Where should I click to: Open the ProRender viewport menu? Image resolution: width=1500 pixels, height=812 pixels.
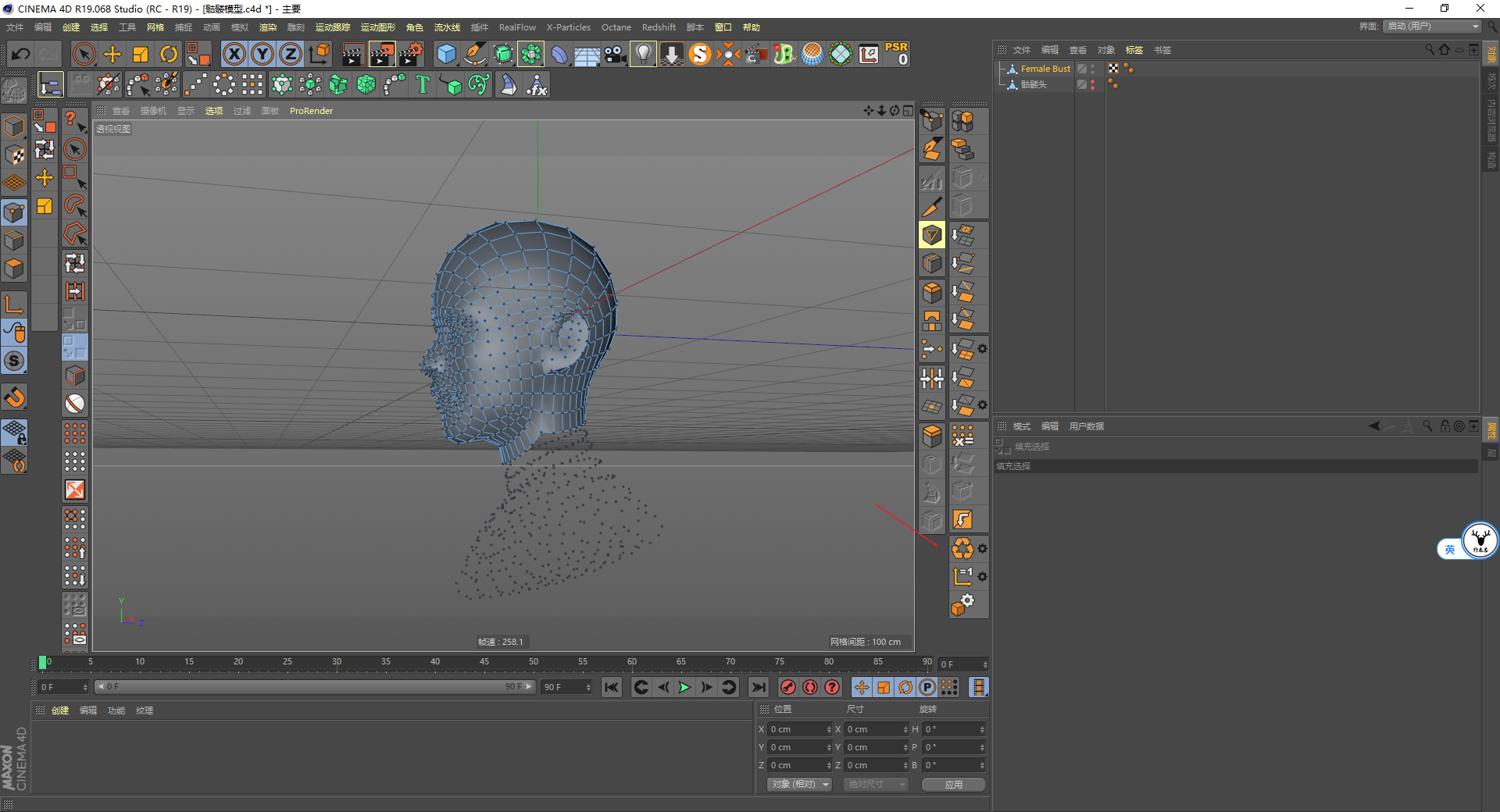click(311, 111)
